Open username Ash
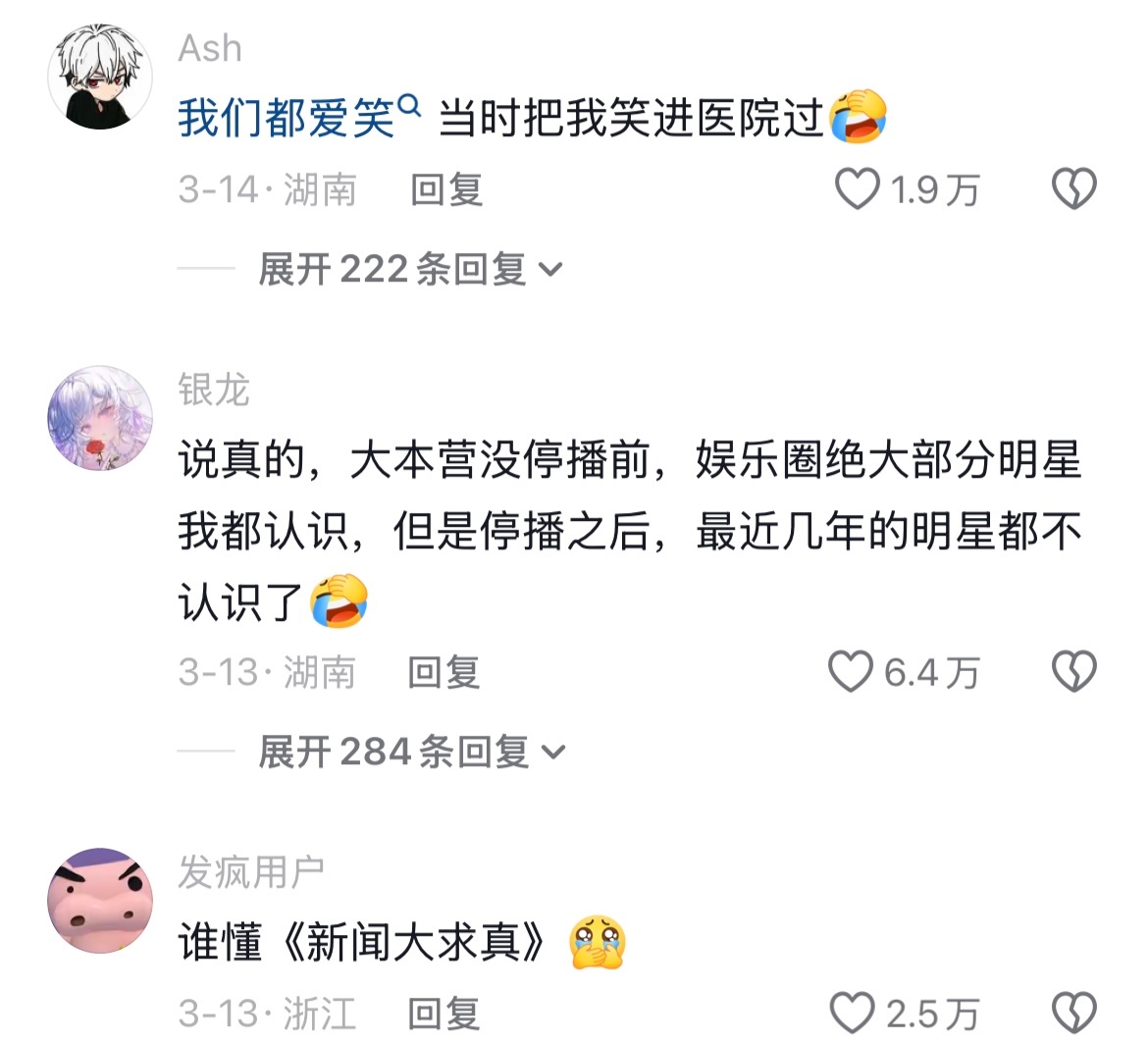 point(210,49)
